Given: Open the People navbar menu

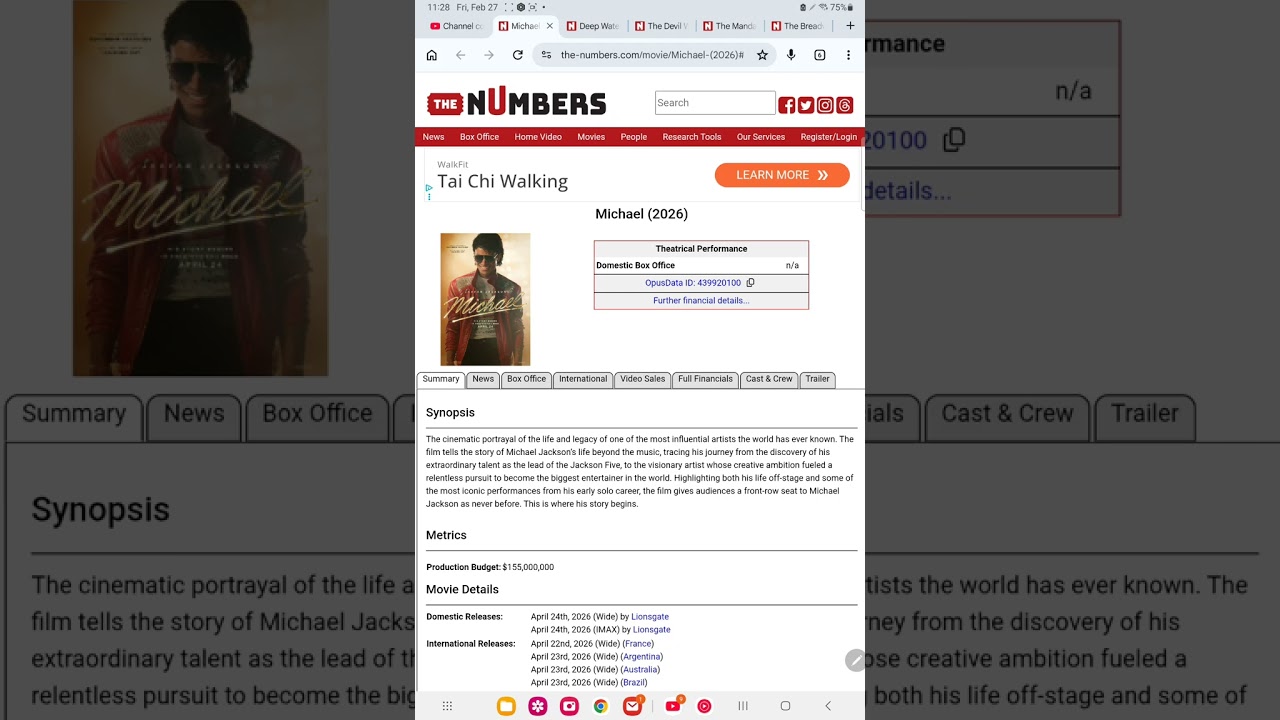Looking at the screenshot, I should 634,137.
